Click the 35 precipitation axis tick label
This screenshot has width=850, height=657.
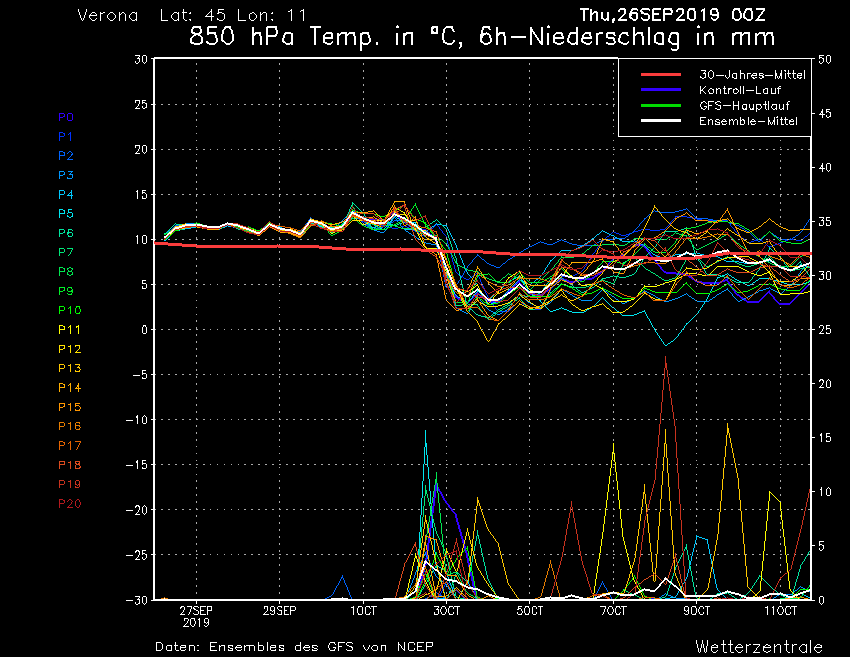pyautogui.click(x=825, y=222)
